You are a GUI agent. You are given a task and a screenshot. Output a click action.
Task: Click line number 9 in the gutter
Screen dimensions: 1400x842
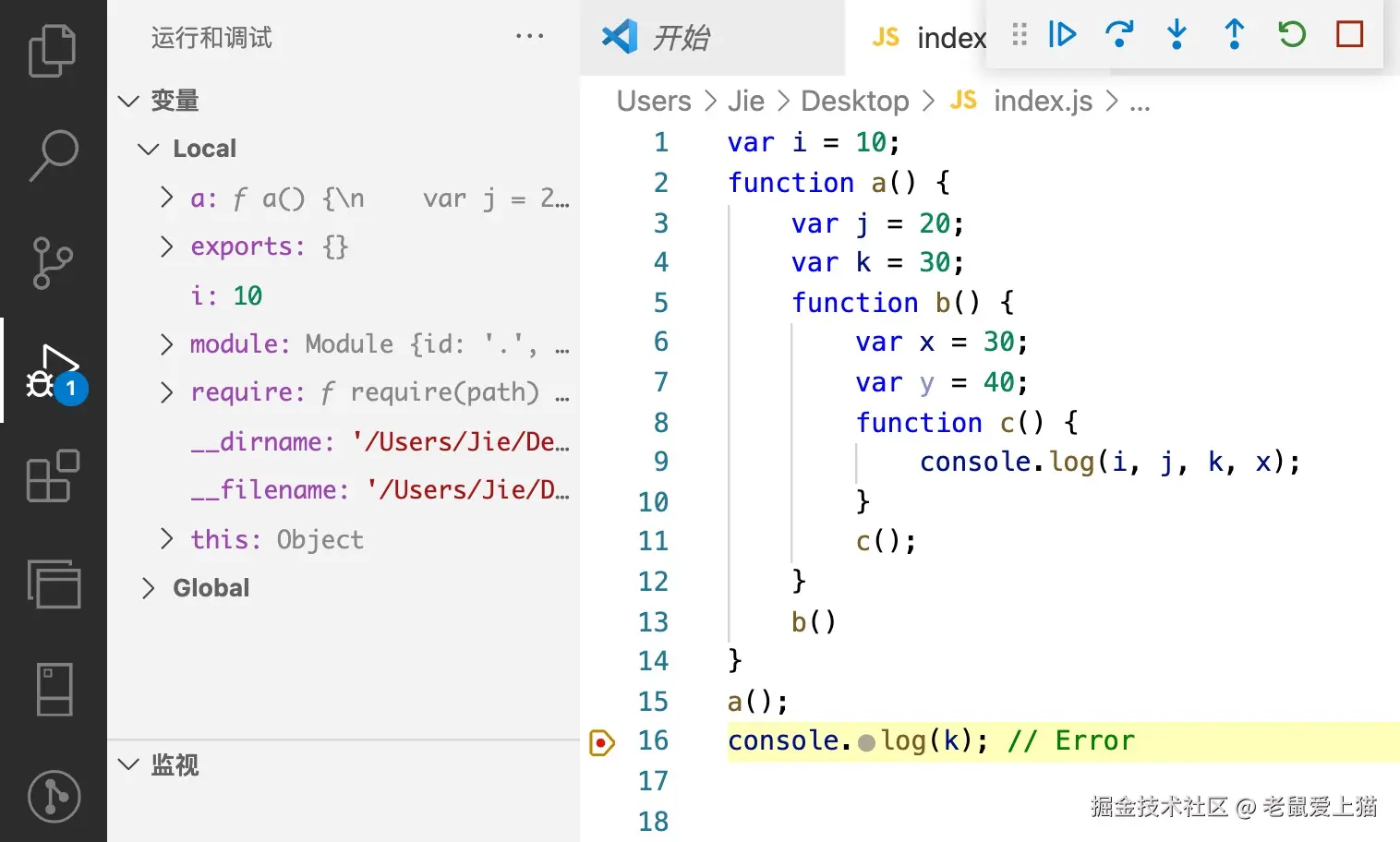[x=660, y=462]
